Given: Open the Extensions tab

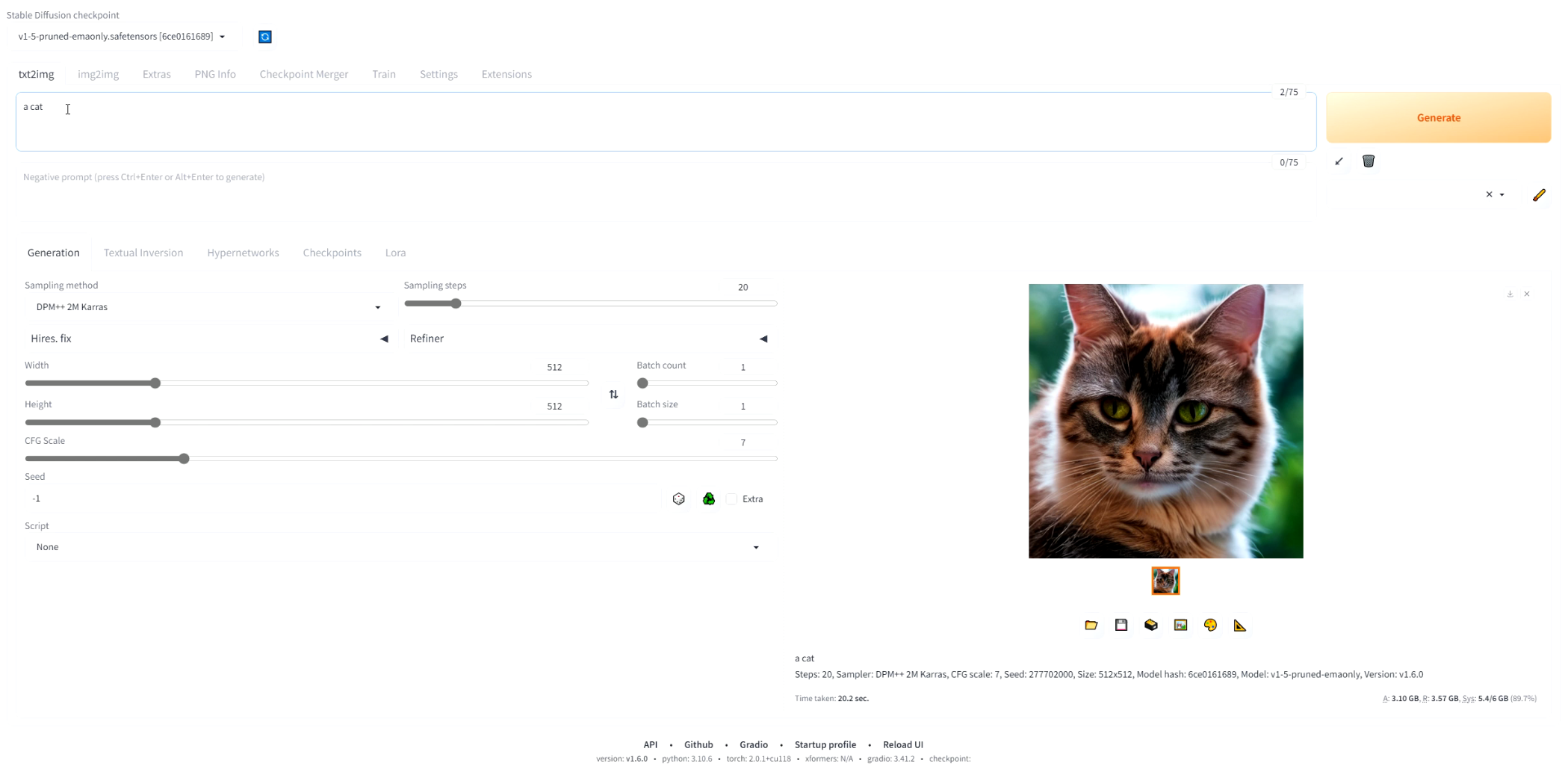Looking at the screenshot, I should pyautogui.click(x=506, y=74).
